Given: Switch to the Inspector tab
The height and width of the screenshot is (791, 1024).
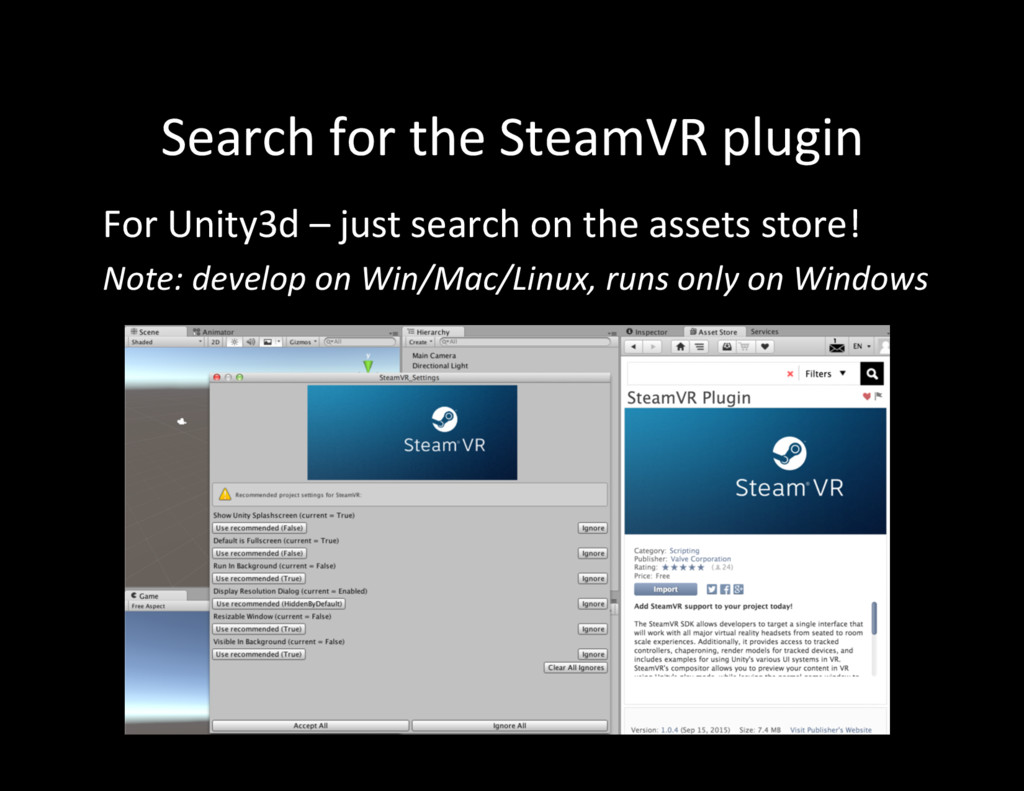Looking at the screenshot, I should coord(647,332).
